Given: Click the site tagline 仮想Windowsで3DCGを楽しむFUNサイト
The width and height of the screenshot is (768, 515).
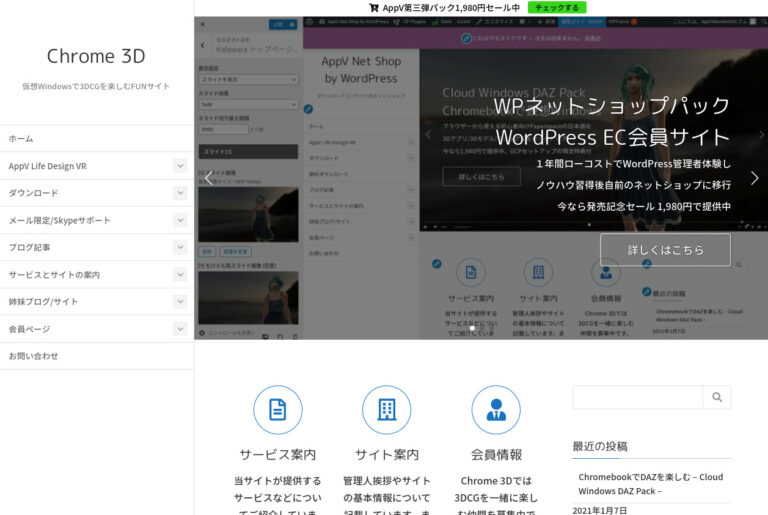Looking at the screenshot, I should [x=96, y=86].
